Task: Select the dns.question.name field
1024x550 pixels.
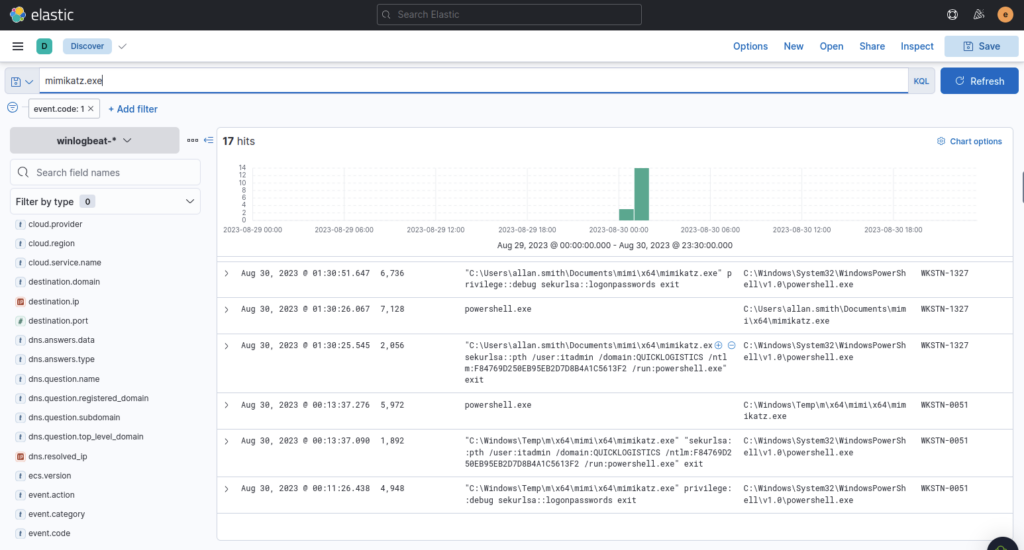Action: click(x=63, y=379)
